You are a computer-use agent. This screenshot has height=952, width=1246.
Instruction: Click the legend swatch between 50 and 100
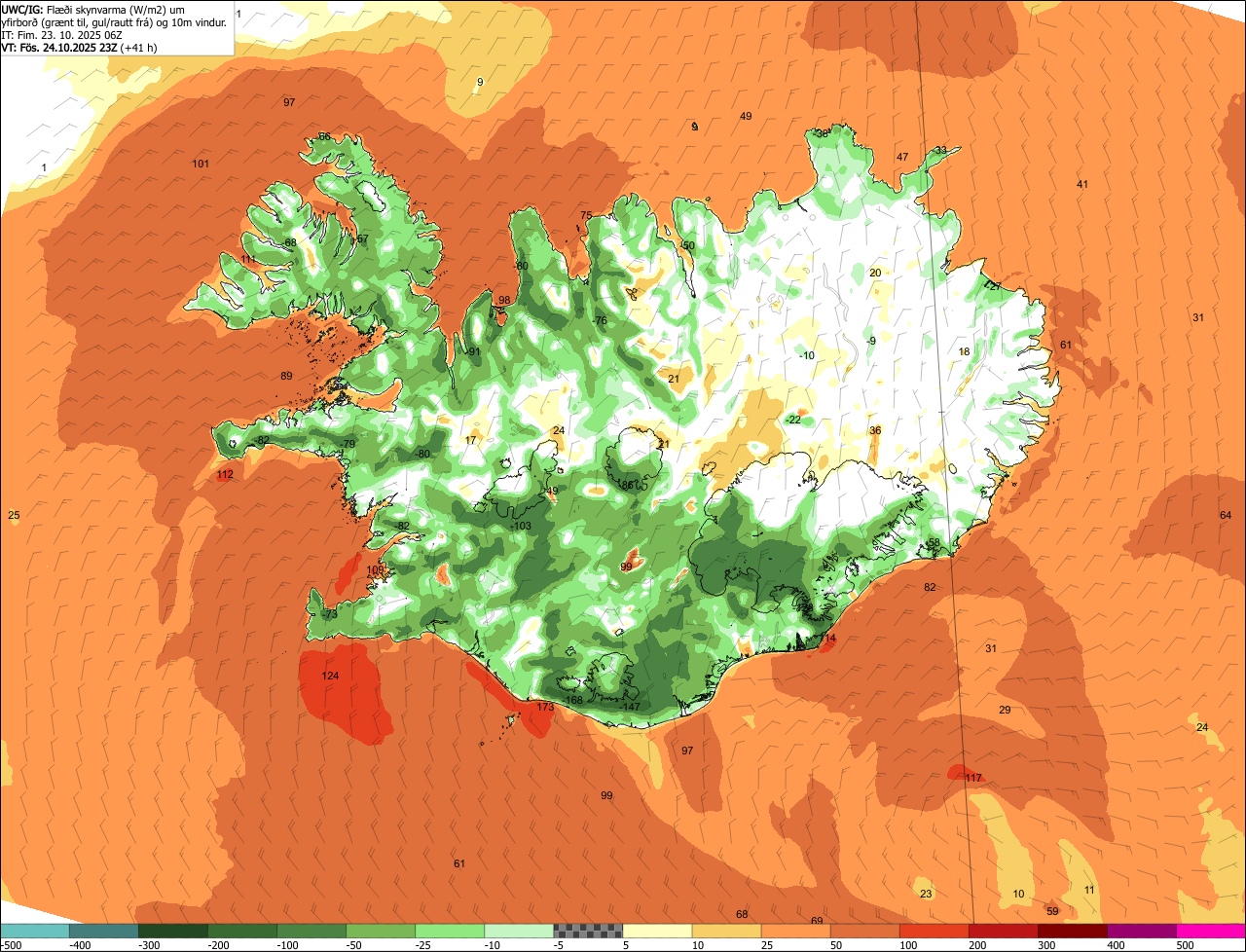(x=863, y=930)
